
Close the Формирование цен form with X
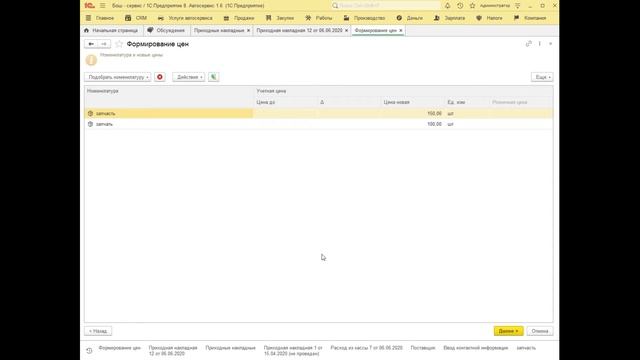(550, 44)
